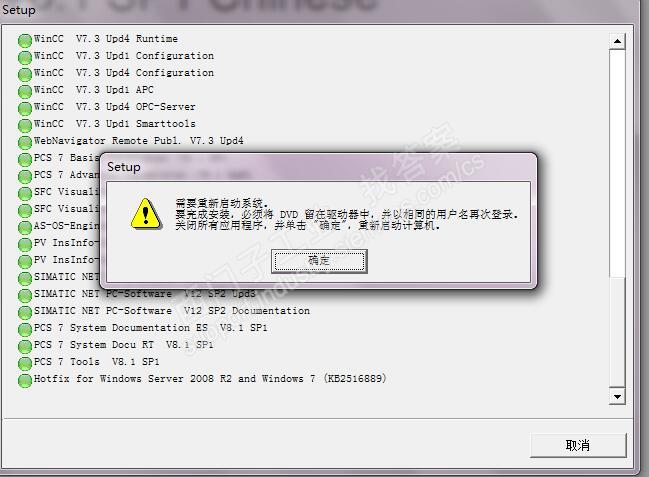Select 'PCS 7 System Documentation ES V8.1 SP1'

[x=151, y=328]
